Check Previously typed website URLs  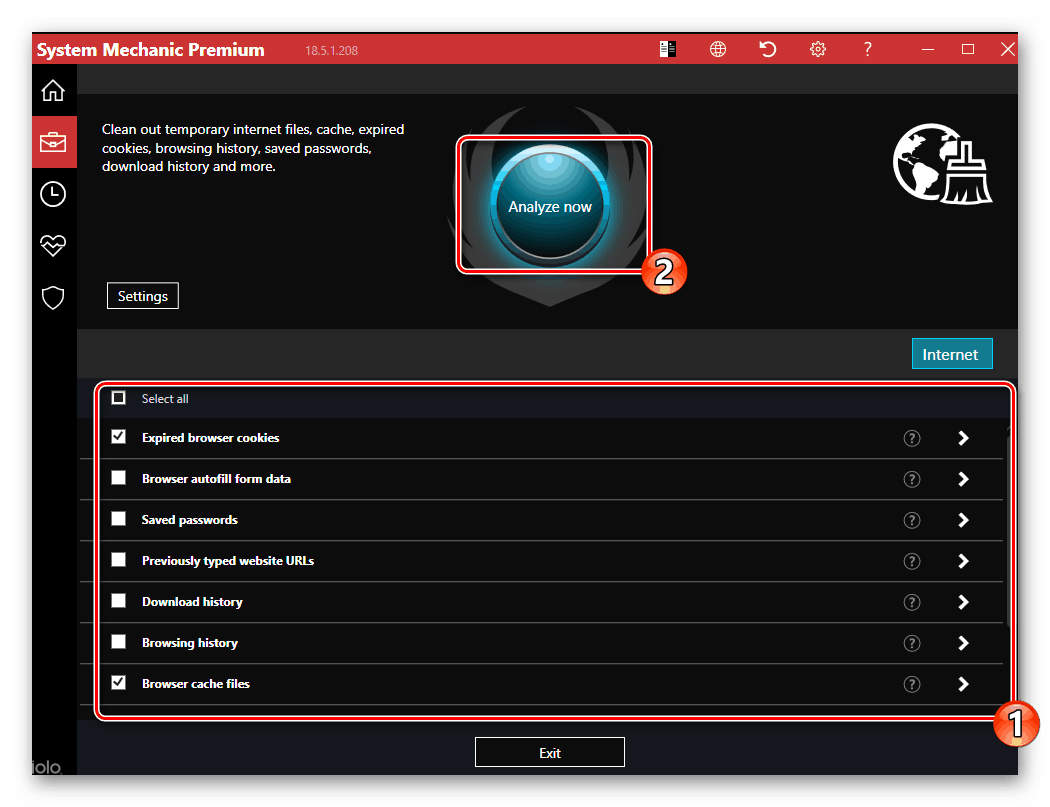click(x=119, y=559)
